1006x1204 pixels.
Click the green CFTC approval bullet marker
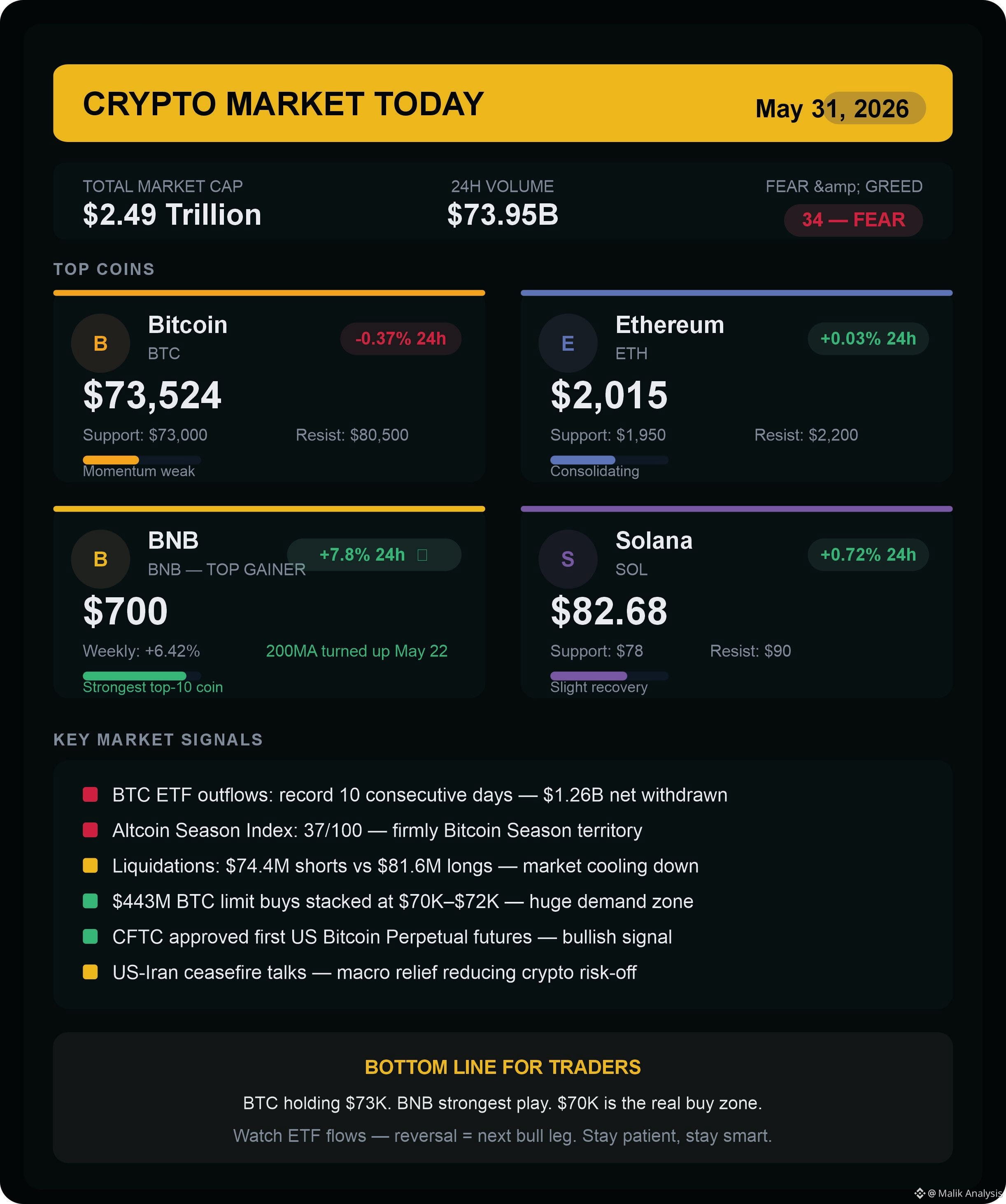click(x=90, y=937)
